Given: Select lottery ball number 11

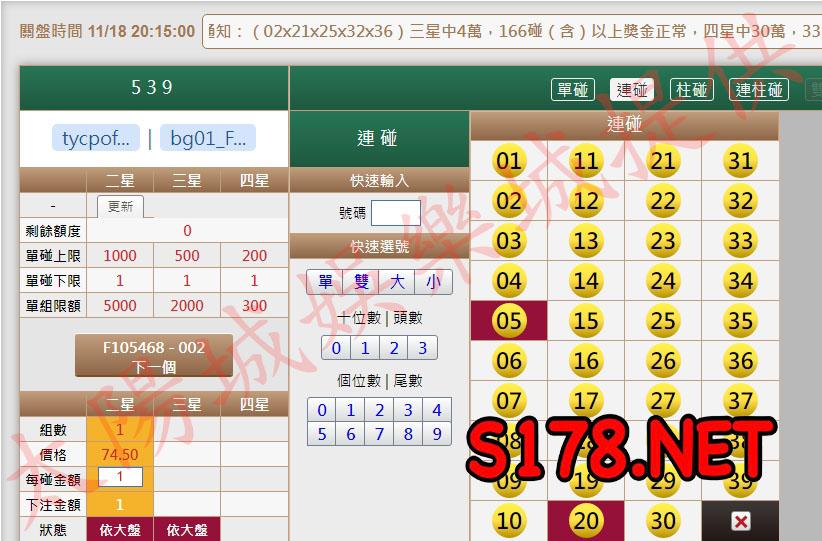Looking at the screenshot, I should [586, 161].
